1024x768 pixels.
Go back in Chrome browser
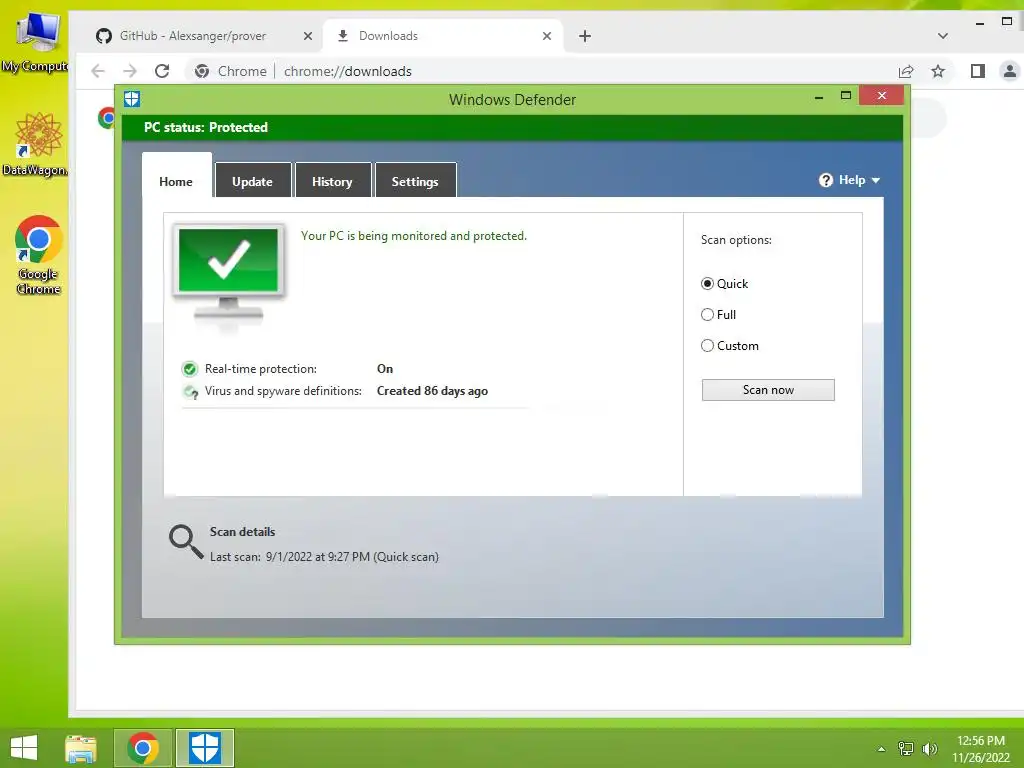[98, 71]
